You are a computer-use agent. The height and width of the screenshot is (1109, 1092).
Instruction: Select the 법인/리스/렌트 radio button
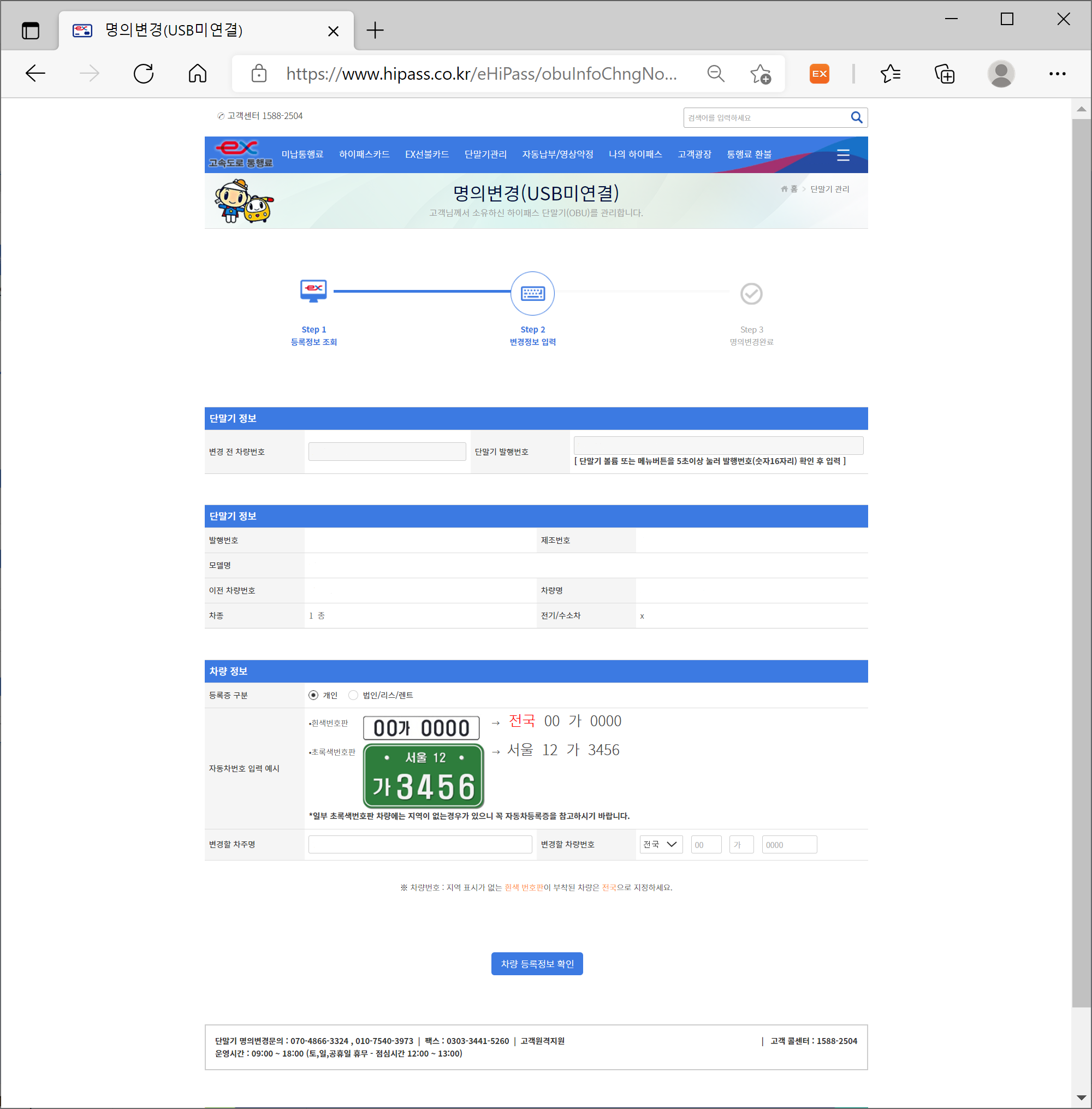click(x=353, y=695)
